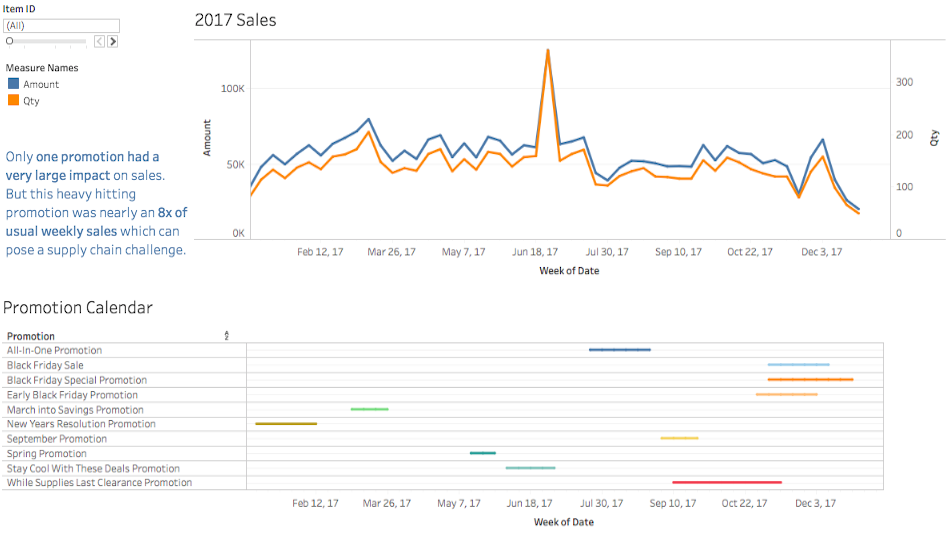Click the Item ID filter title
This screenshot has height=542, width=949.
pyautogui.click(x=19, y=8)
